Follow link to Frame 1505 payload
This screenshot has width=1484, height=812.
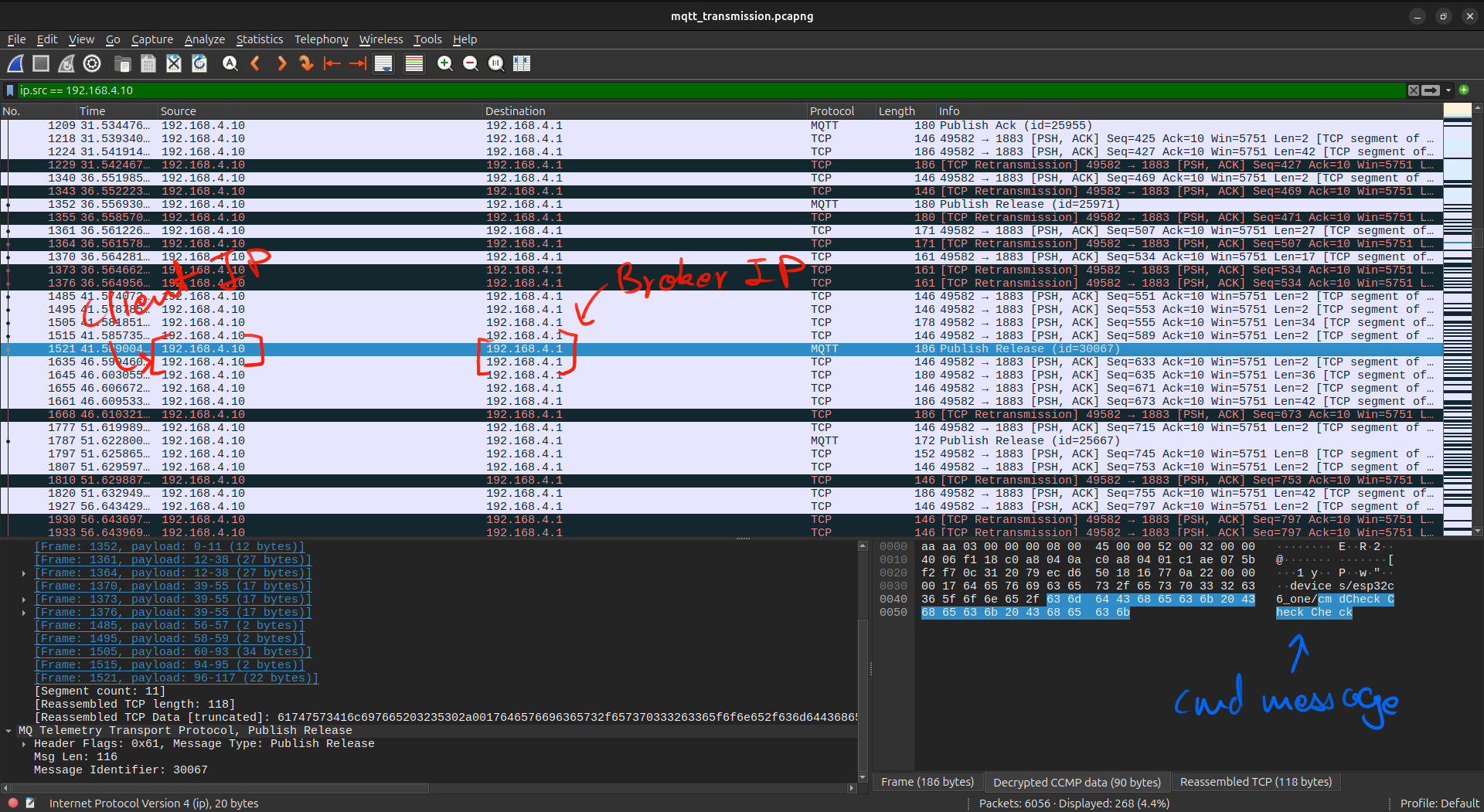pyautogui.click(x=172, y=652)
